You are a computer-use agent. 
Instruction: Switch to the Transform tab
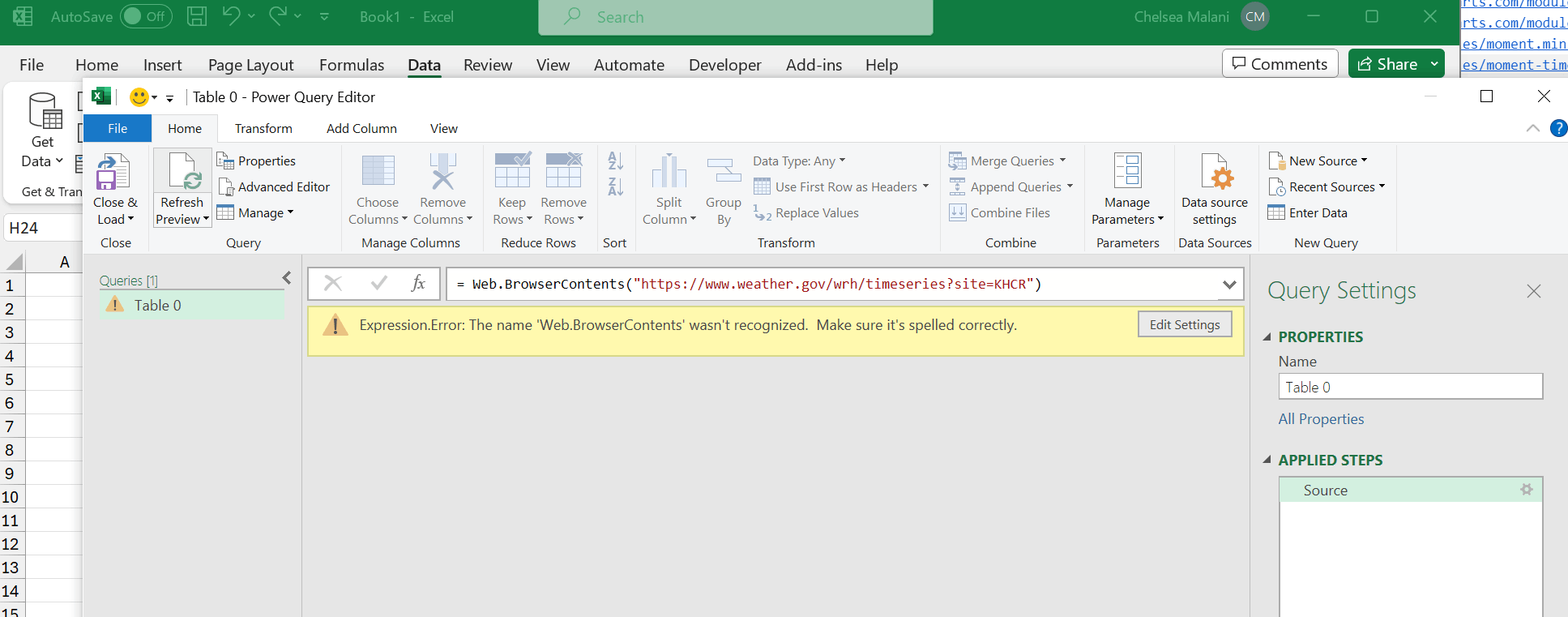[x=263, y=128]
